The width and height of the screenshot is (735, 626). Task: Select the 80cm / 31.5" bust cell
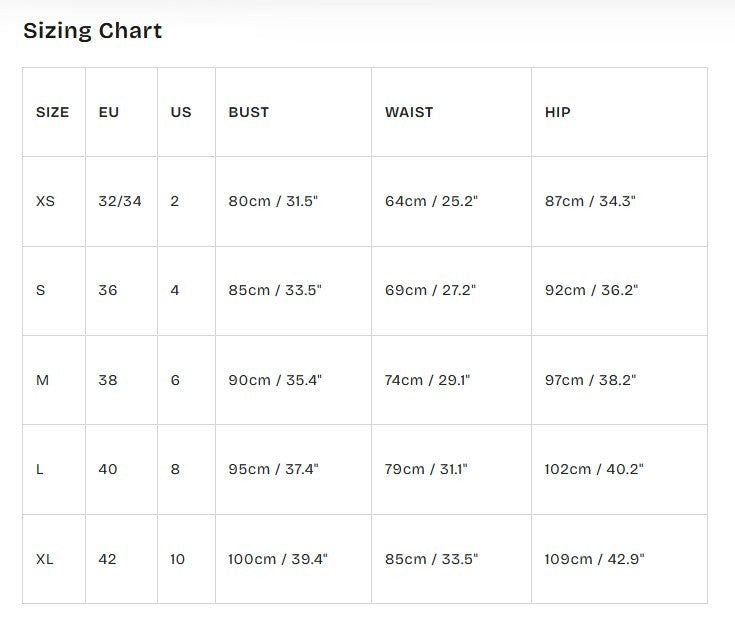coord(273,201)
